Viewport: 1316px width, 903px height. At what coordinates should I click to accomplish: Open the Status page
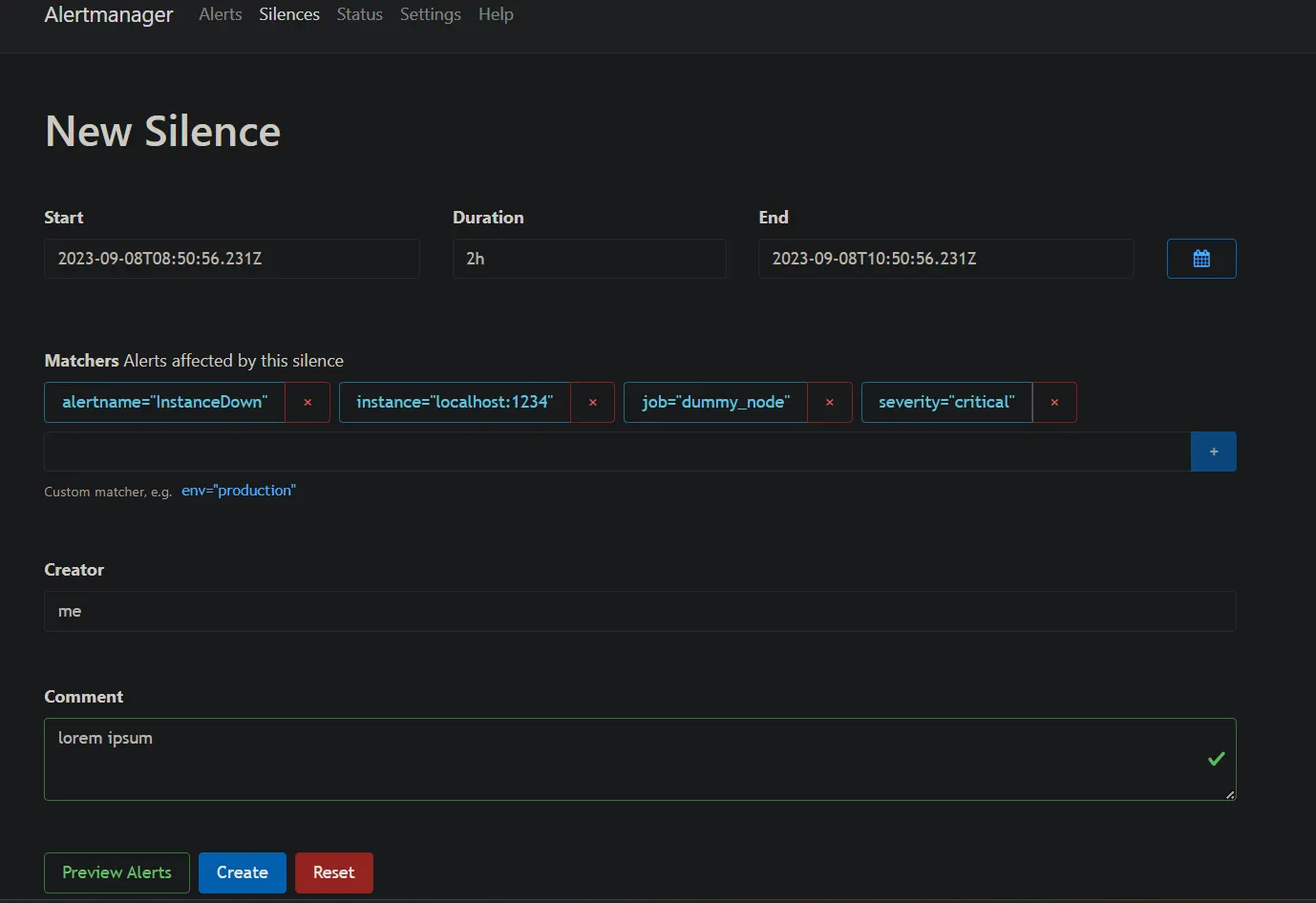point(360,14)
